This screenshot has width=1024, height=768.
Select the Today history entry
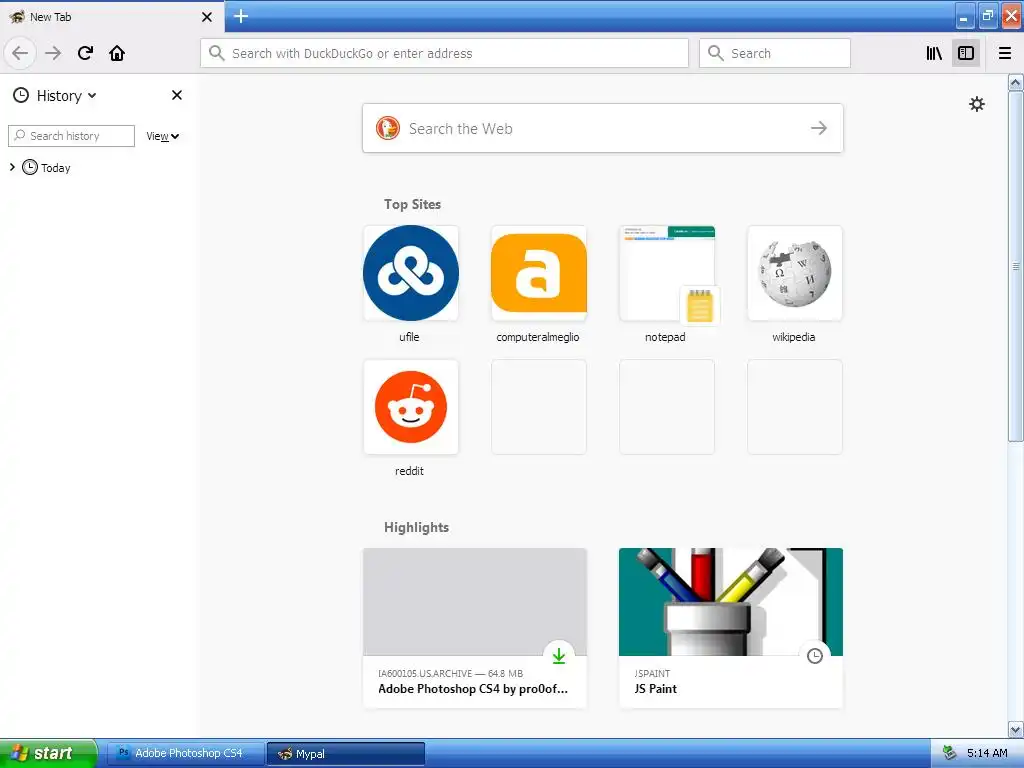46,168
